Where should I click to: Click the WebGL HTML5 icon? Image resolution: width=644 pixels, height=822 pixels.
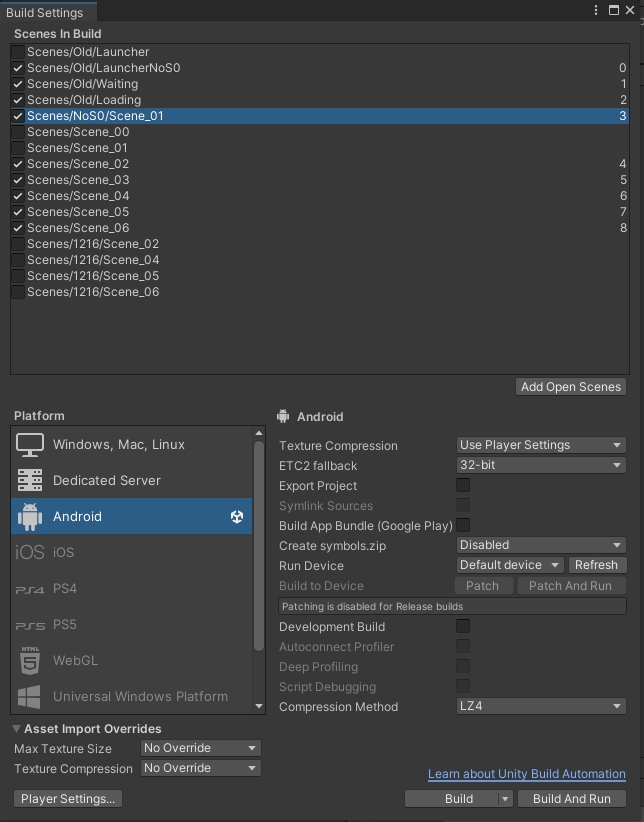[30, 661]
